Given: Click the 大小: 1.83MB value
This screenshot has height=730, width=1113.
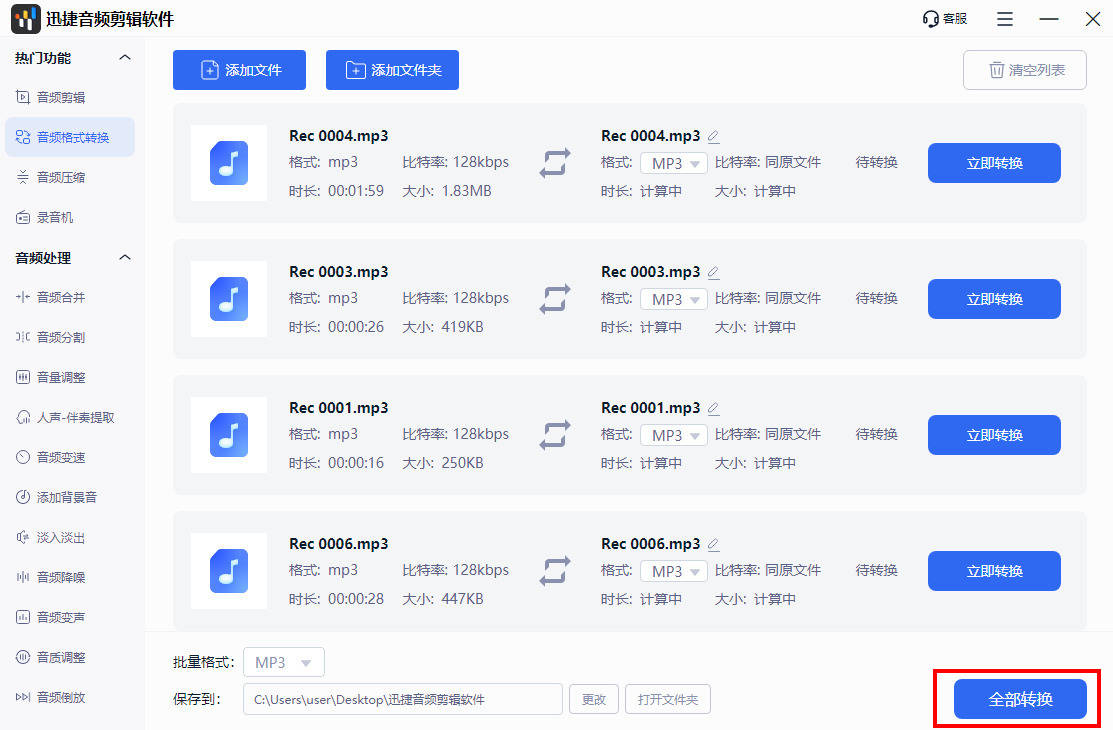Looking at the screenshot, I should pos(446,191).
